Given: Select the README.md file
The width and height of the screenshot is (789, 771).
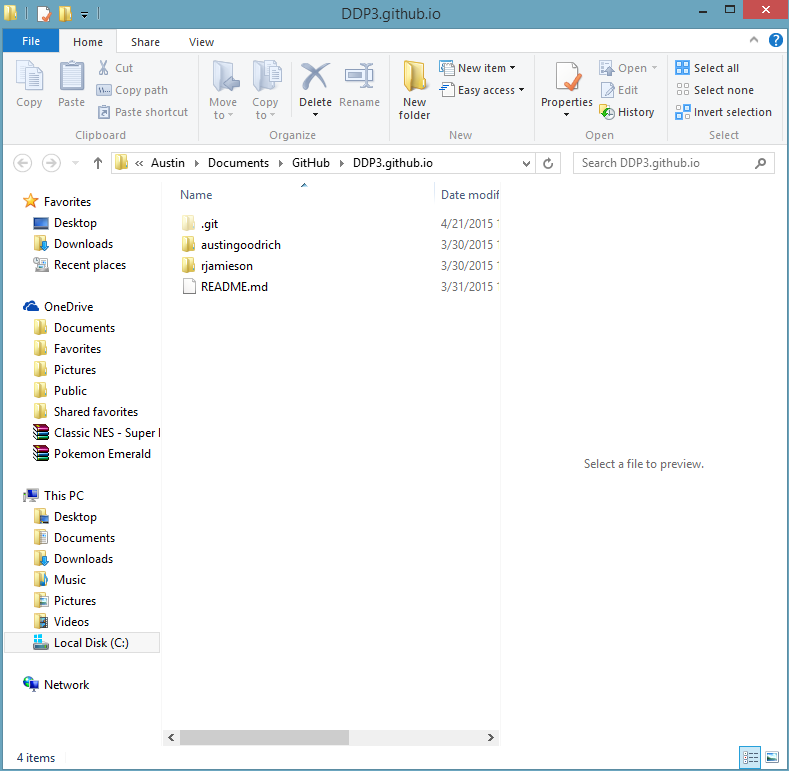Looking at the screenshot, I should (x=234, y=287).
